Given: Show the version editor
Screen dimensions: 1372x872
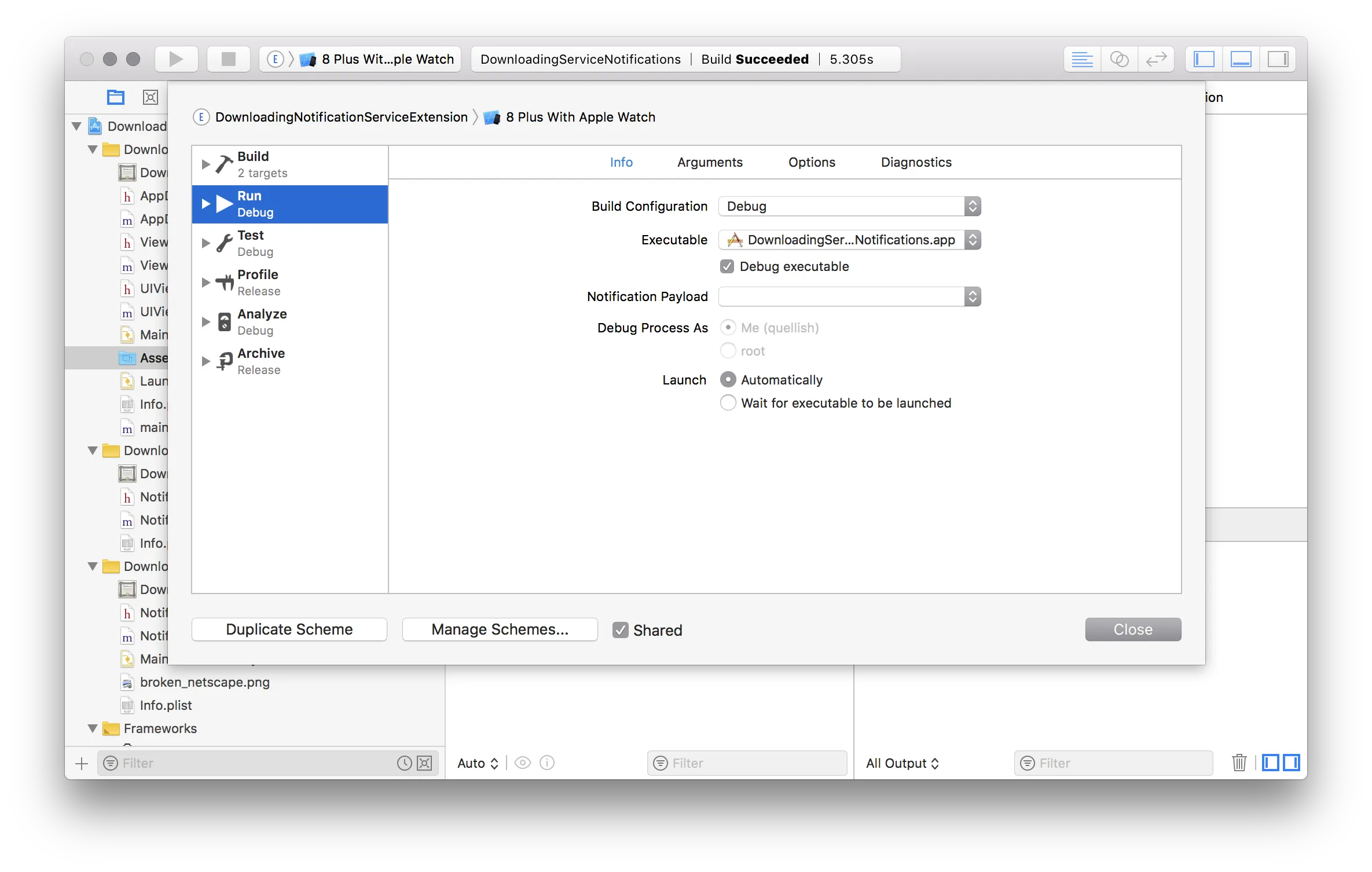Looking at the screenshot, I should coord(1155,59).
